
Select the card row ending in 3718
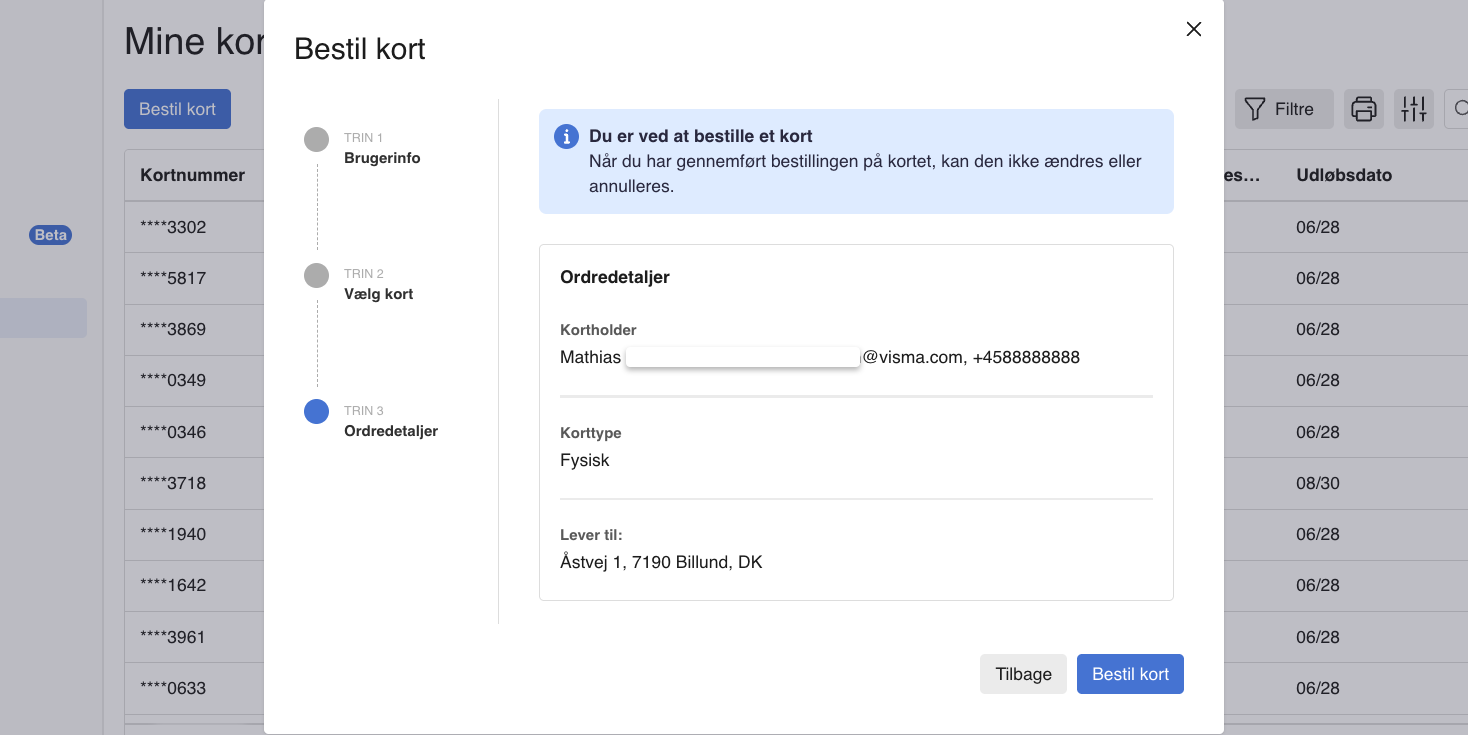(173, 483)
